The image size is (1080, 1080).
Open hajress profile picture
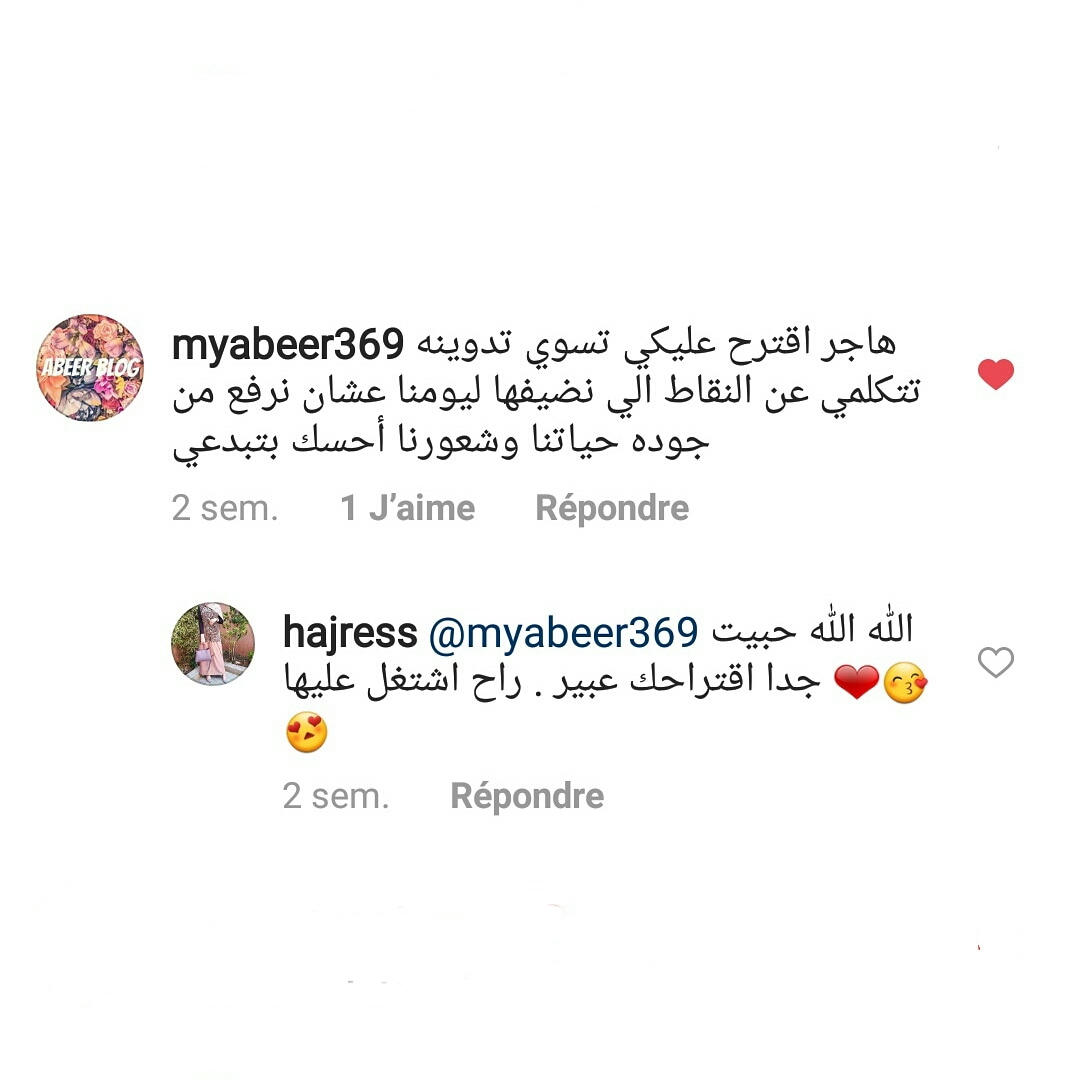(x=213, y=644)
